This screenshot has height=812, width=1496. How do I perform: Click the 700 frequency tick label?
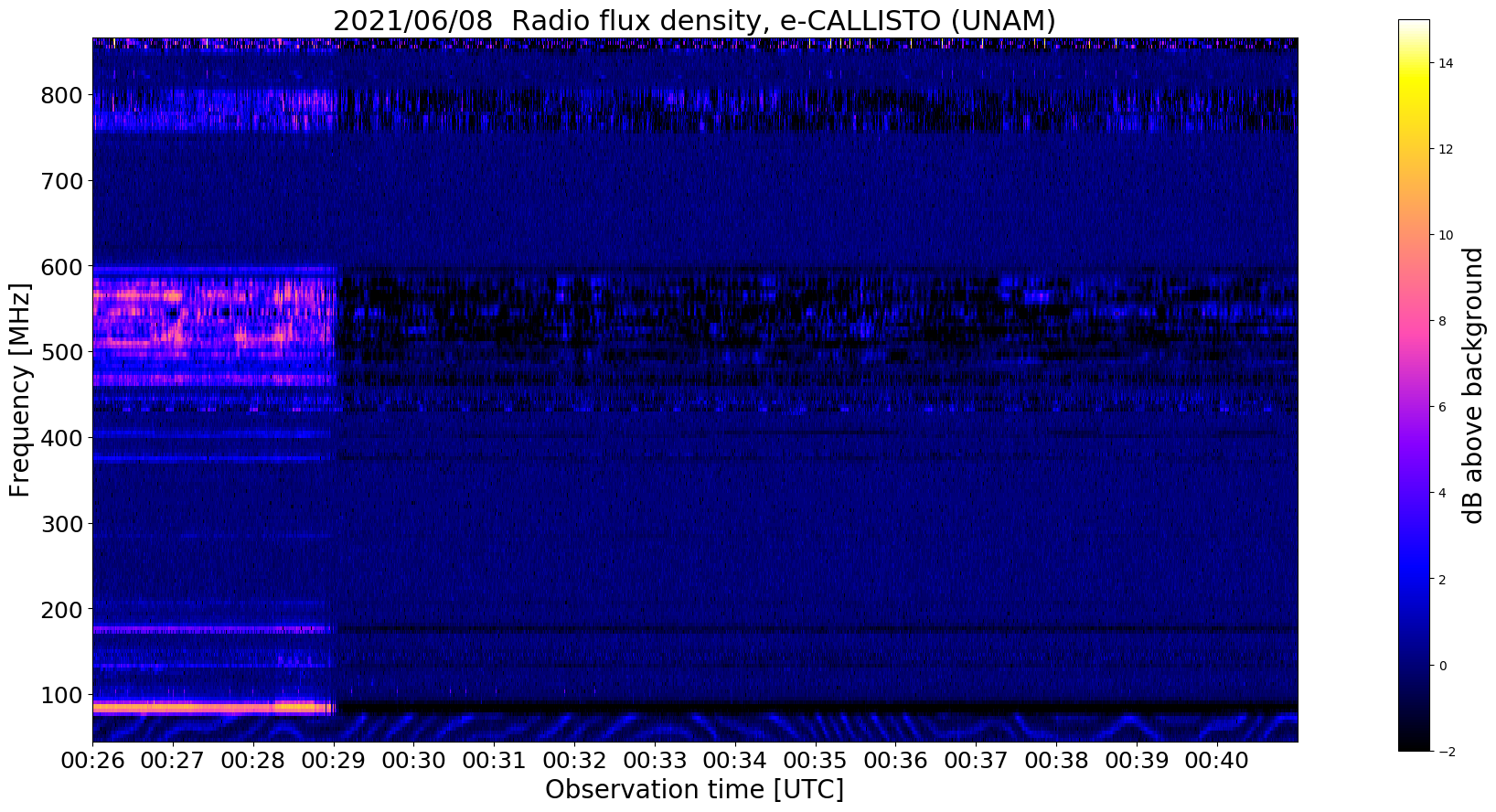click(61, 181)
